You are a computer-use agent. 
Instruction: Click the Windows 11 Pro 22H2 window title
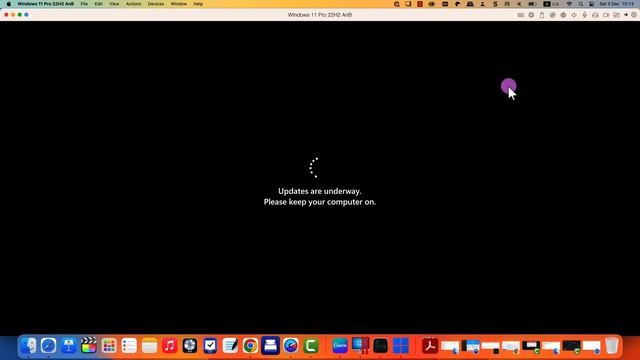(320, 15)
